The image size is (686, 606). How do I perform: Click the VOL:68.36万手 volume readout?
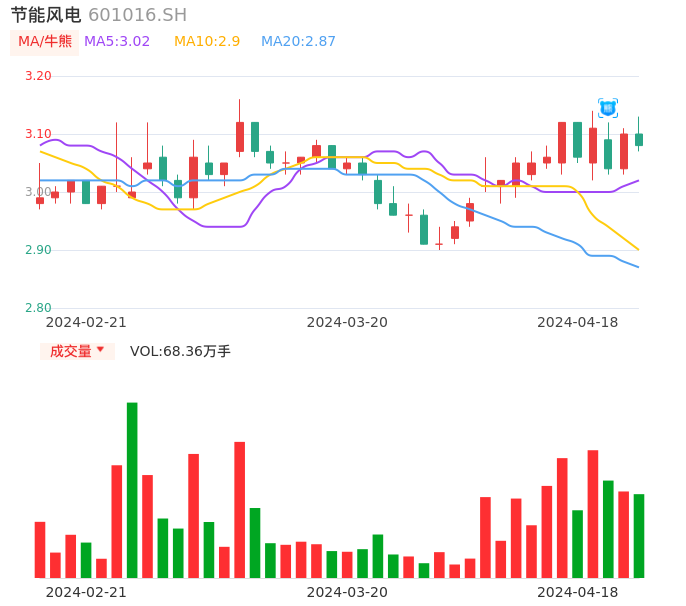(180, 351)
